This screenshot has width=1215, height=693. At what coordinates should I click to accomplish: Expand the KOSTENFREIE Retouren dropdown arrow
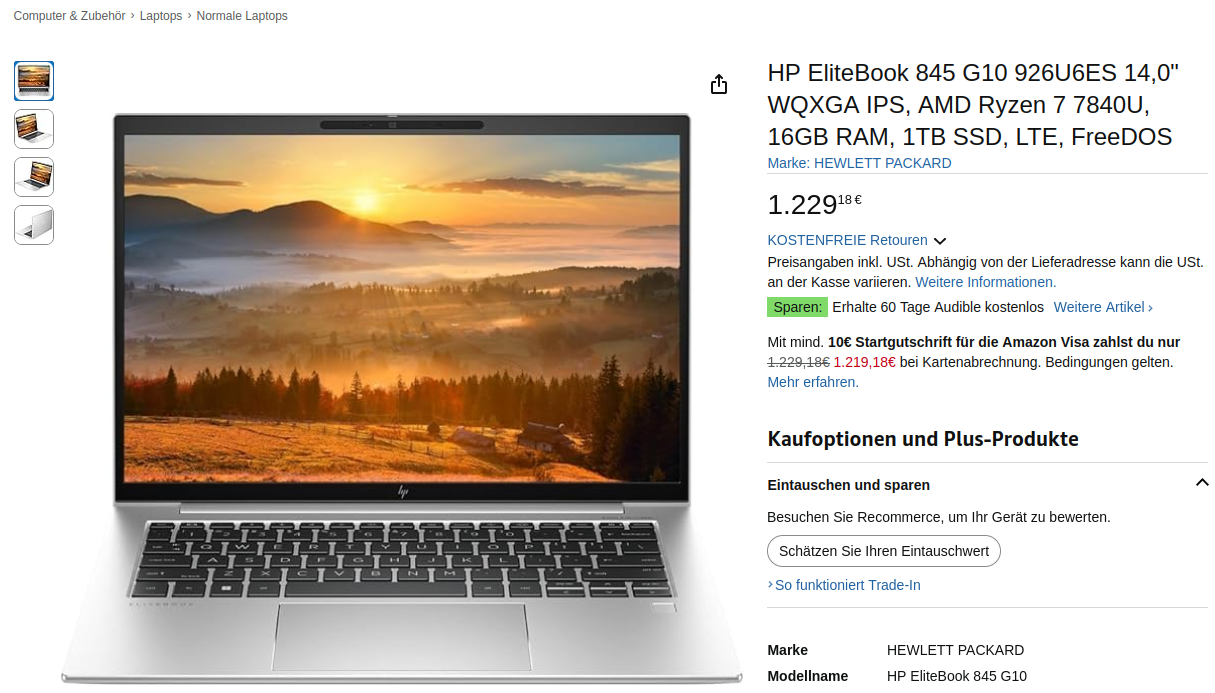[x=939, y=241]
